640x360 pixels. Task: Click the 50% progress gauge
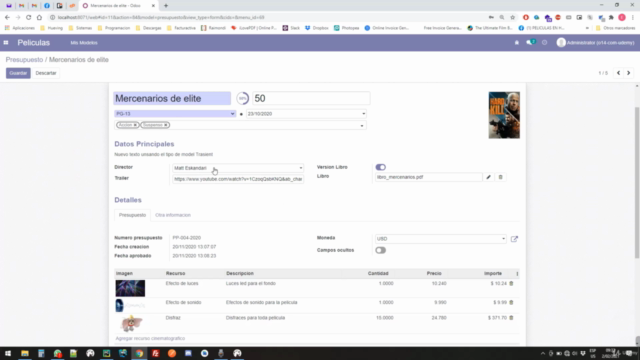click(242, 98)
